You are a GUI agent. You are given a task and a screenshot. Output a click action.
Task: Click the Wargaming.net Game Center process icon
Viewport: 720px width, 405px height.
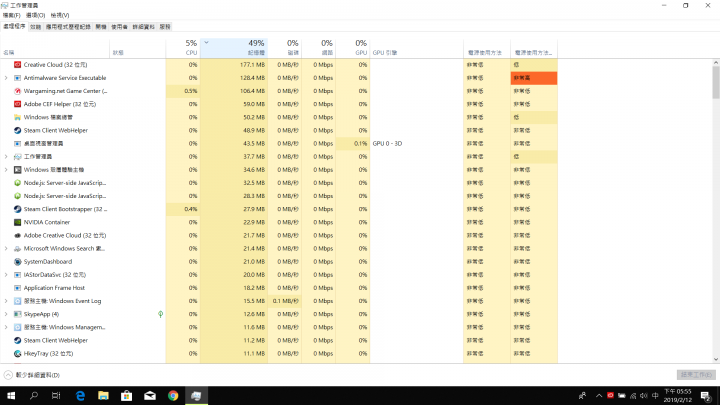coord(17,91)
